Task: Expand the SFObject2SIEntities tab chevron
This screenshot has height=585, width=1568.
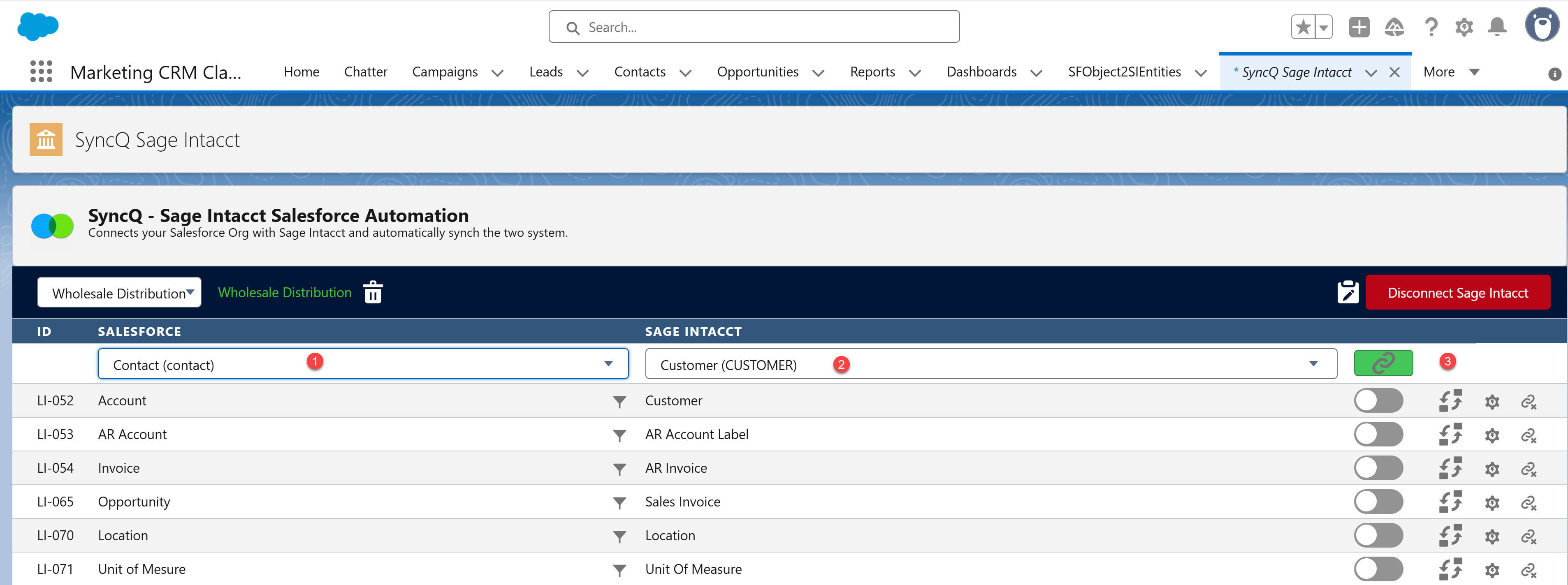Action: pyautogui.click(x=1200, y=73)
